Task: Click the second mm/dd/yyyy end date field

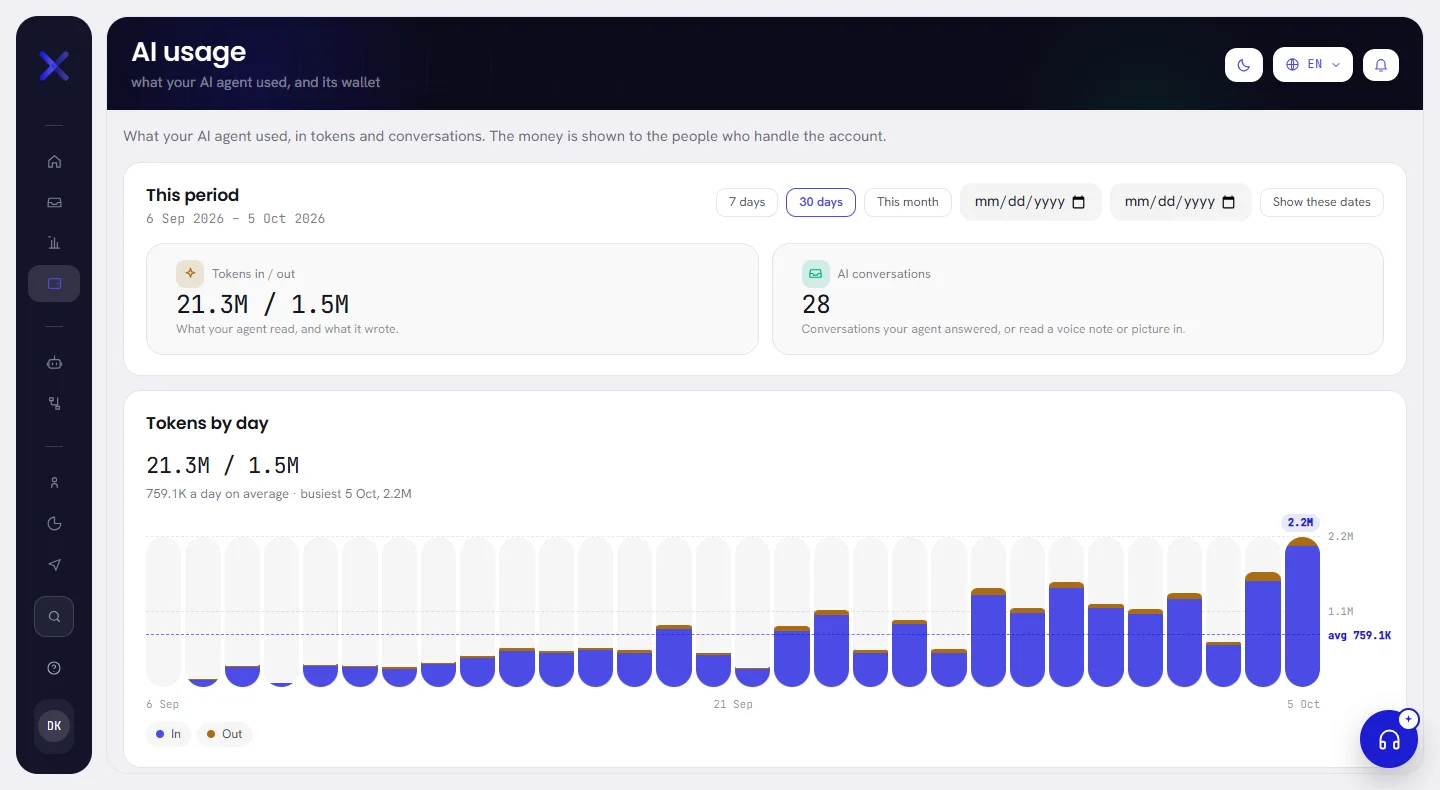Action: (x=1181, y=202)
